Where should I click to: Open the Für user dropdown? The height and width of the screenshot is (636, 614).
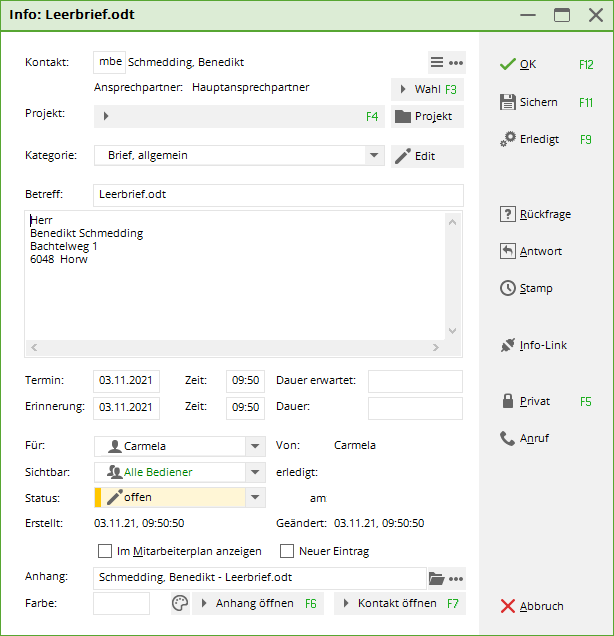(x=254, y=446)
